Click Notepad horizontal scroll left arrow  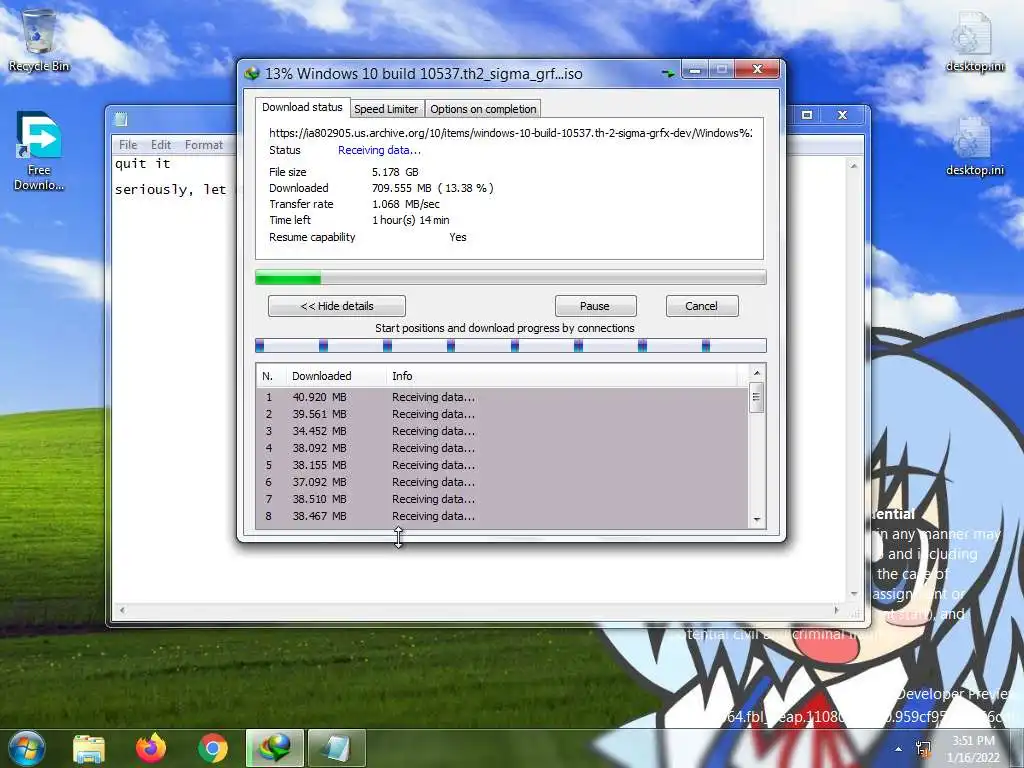click(121, 611)
